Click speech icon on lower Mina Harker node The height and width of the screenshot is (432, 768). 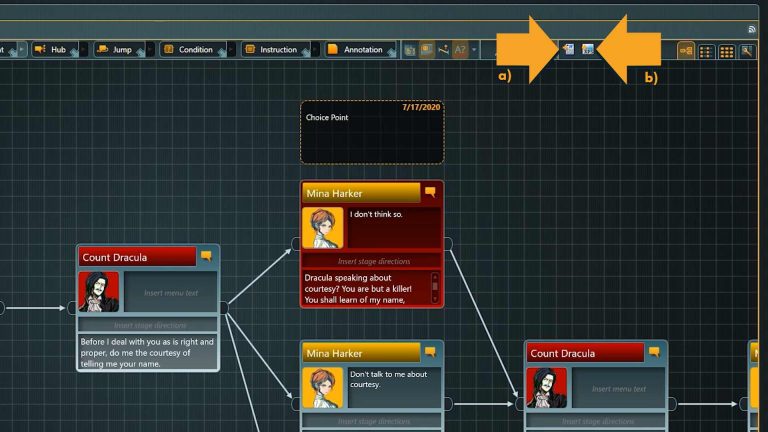pos(431,352)
